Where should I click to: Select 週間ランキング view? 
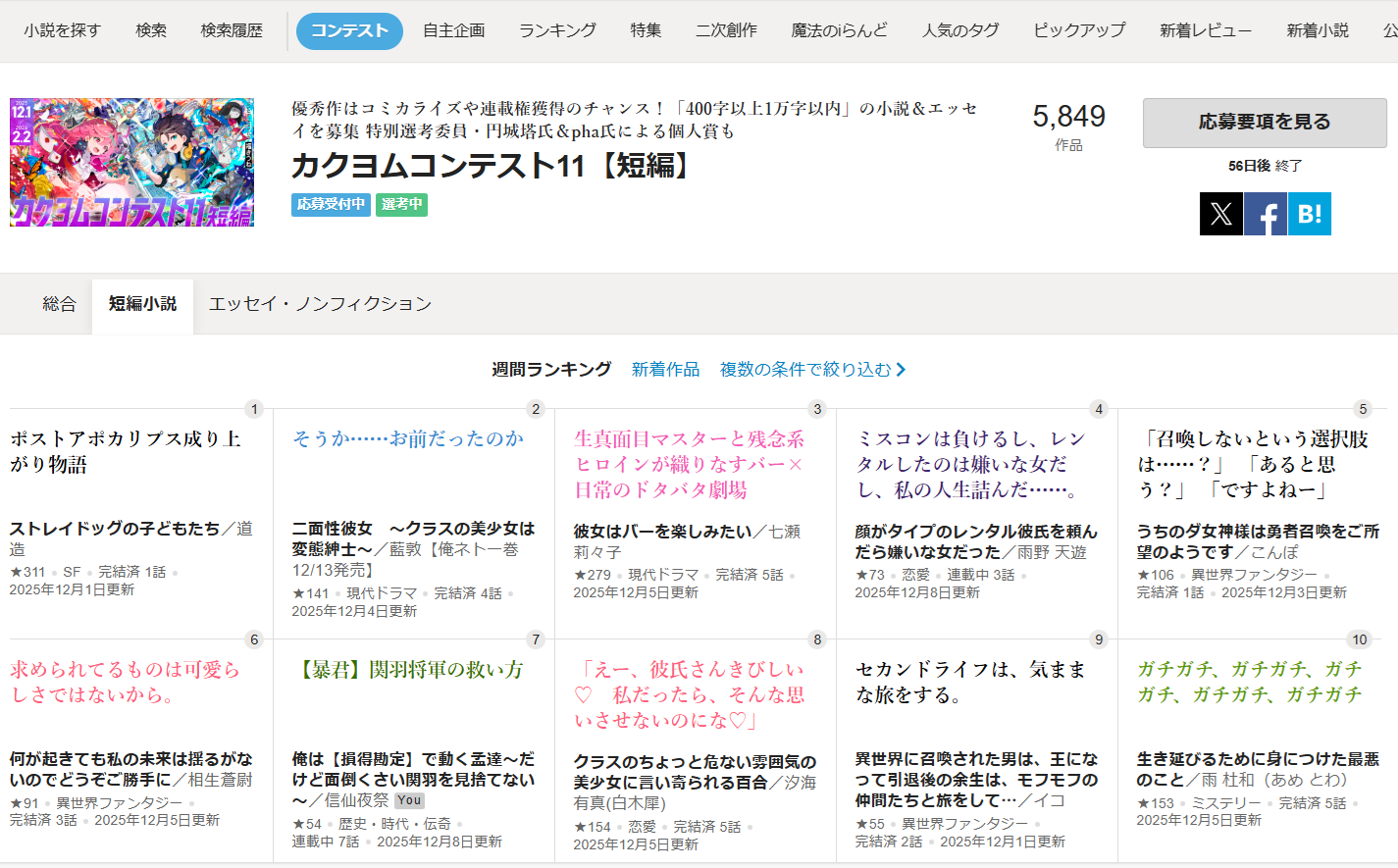click(x=551, y=370)
